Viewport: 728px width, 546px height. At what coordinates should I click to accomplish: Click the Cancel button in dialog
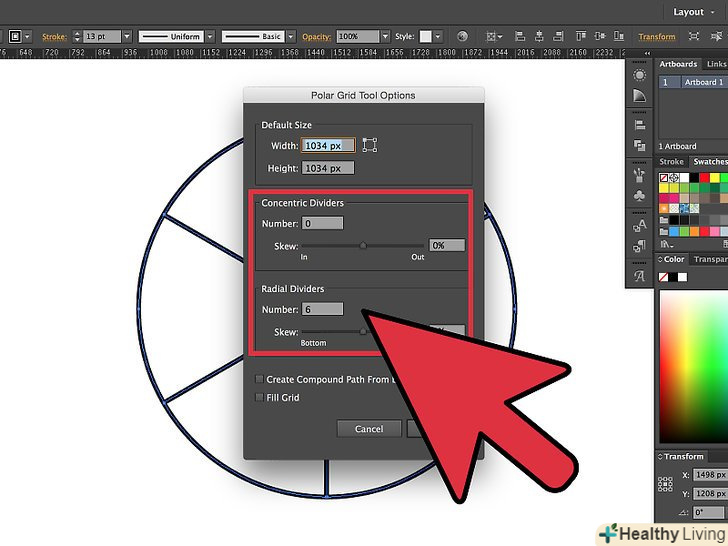tap(368, 429)
